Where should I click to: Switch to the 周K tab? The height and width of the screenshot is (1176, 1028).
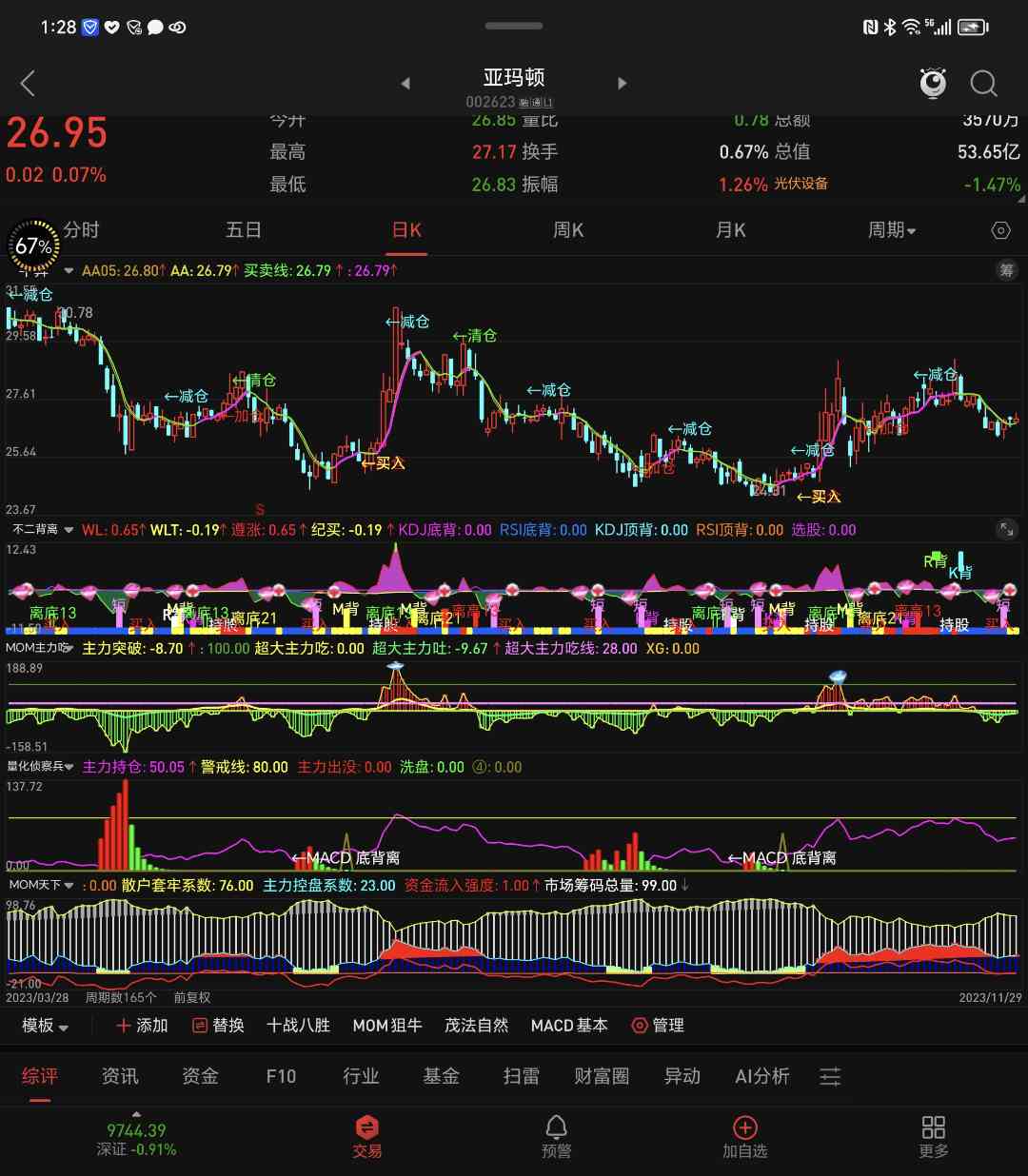pyautogui.click(x=568, y=230)
